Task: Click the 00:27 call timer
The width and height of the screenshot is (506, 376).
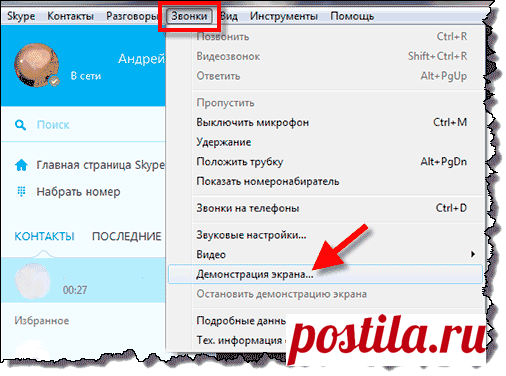Action: click(x=75, y=290)
